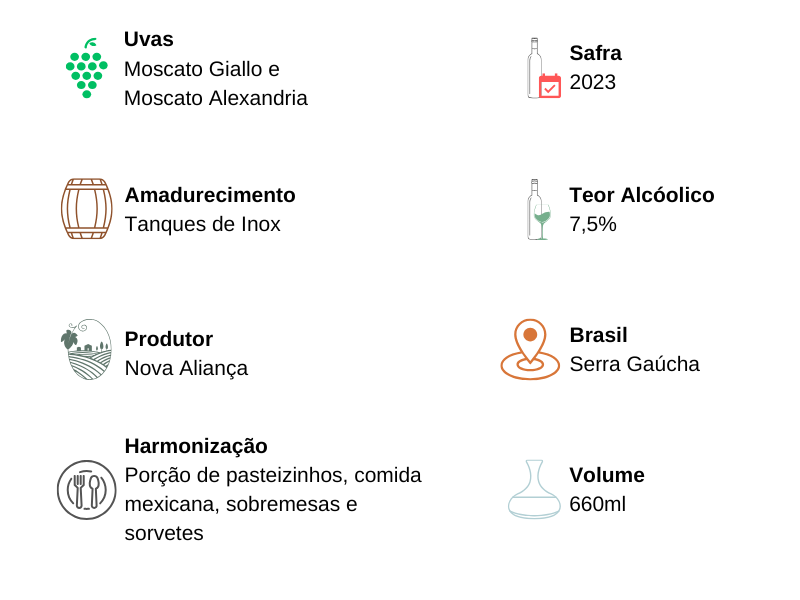Click the brown wooden barrel icon

coord(87,209)
